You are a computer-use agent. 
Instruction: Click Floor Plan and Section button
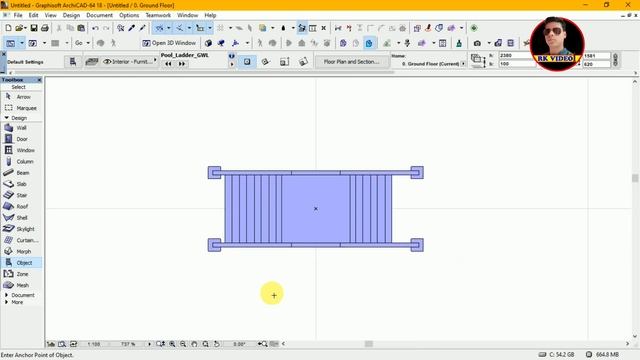coord(351,62)
